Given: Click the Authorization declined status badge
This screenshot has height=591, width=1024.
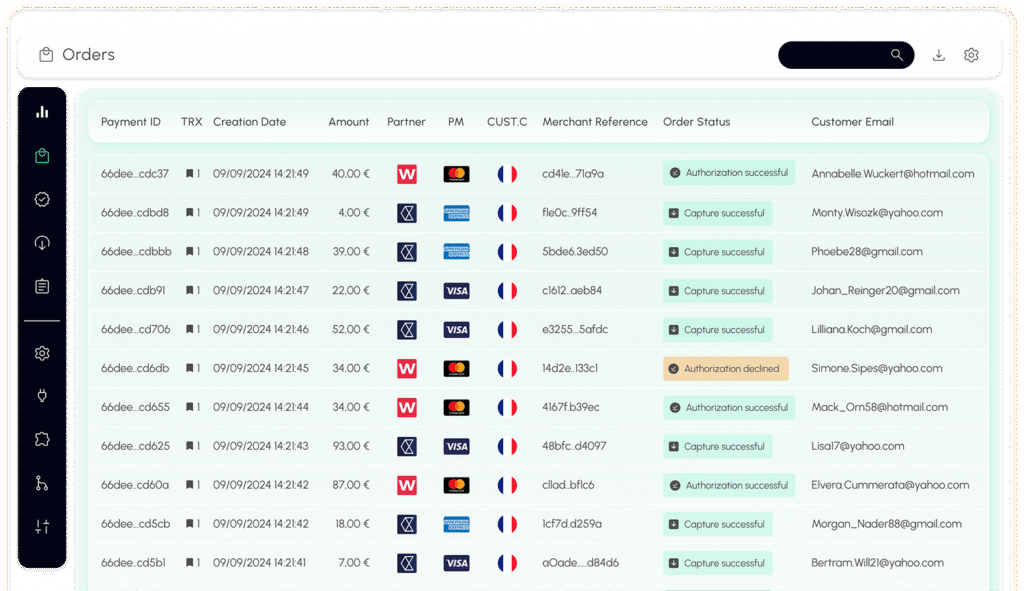Looking at the screenshot, I should pos(725,369).
